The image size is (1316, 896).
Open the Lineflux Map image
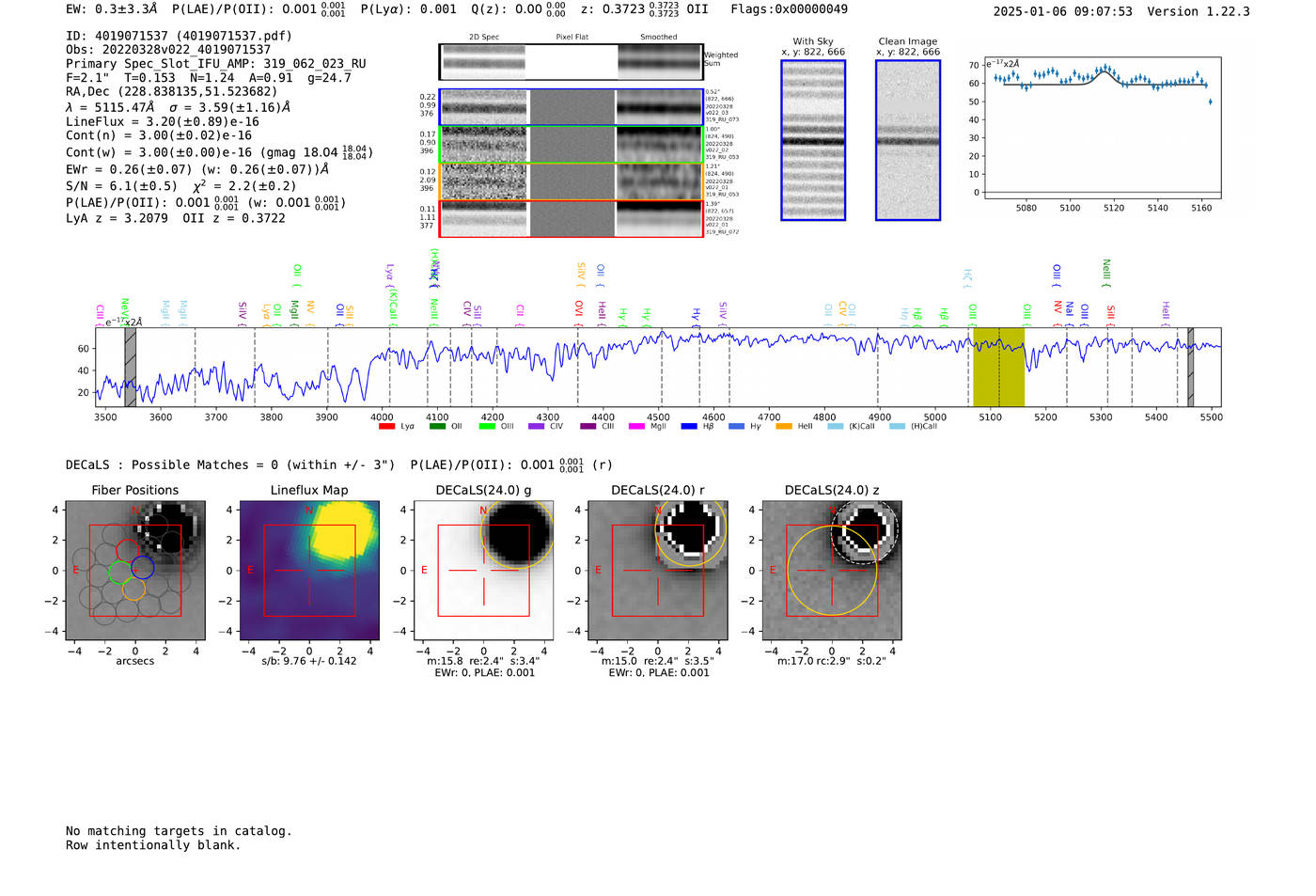coord(309,571)
